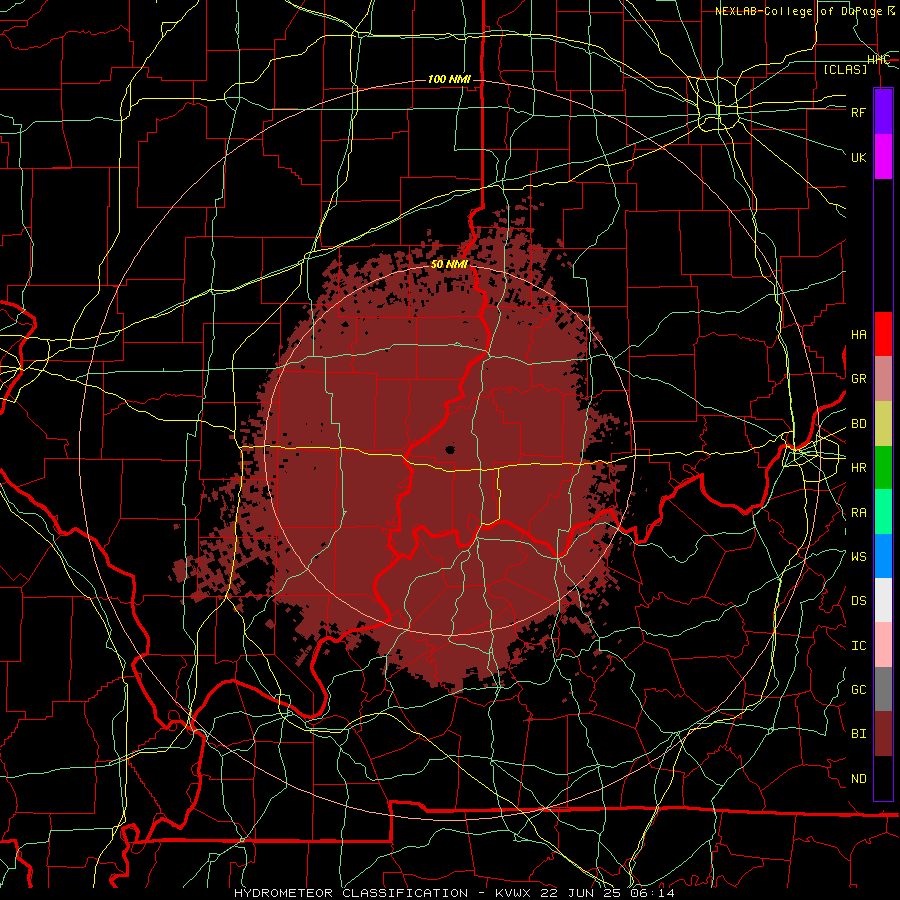Pick the dark green HR swatch

coord(883,468)
